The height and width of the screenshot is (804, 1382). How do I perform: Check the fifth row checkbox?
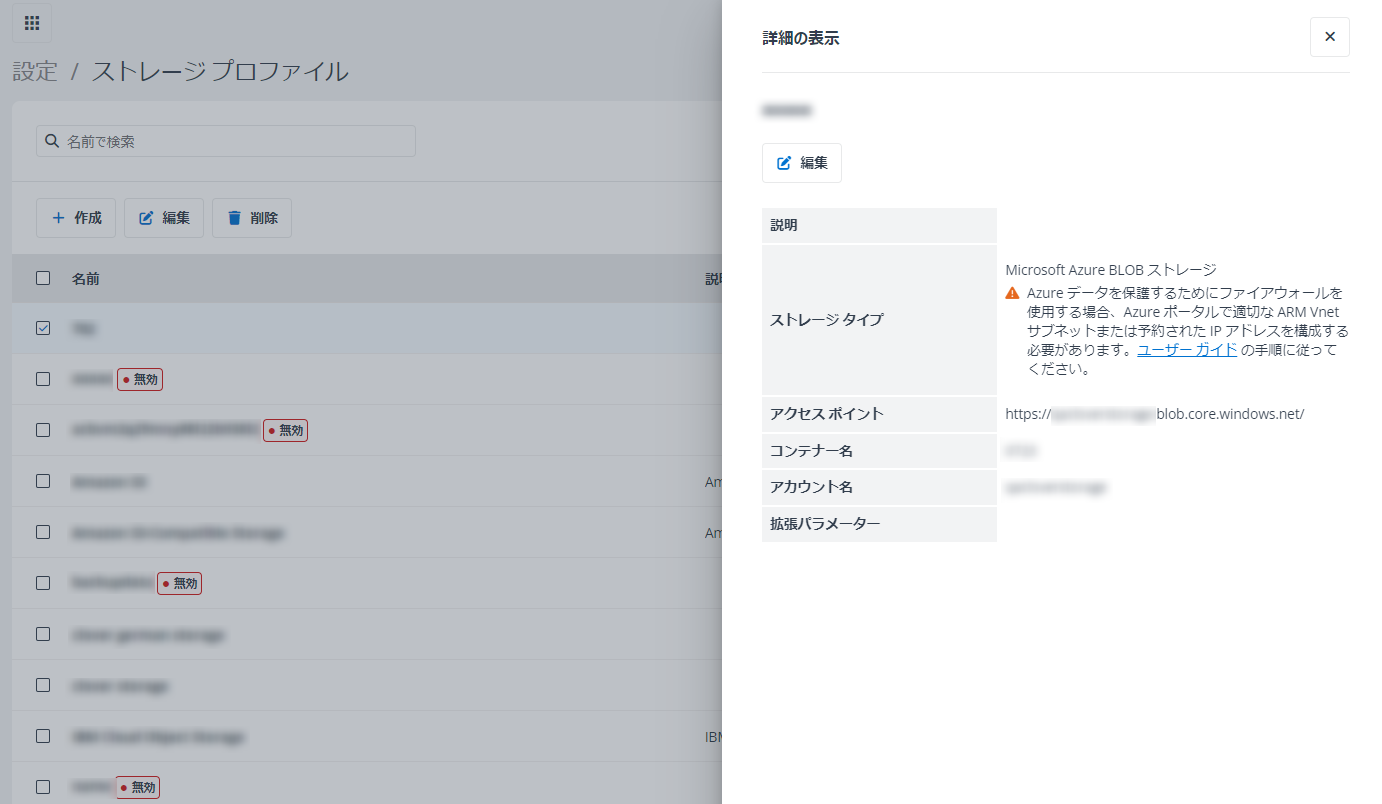(x=43, y=532)
